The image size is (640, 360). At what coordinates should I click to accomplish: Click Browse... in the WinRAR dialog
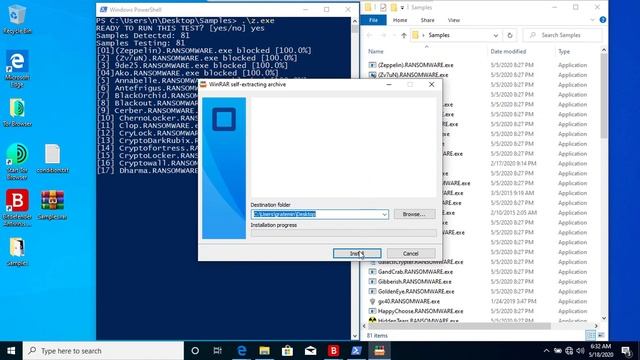414,214
